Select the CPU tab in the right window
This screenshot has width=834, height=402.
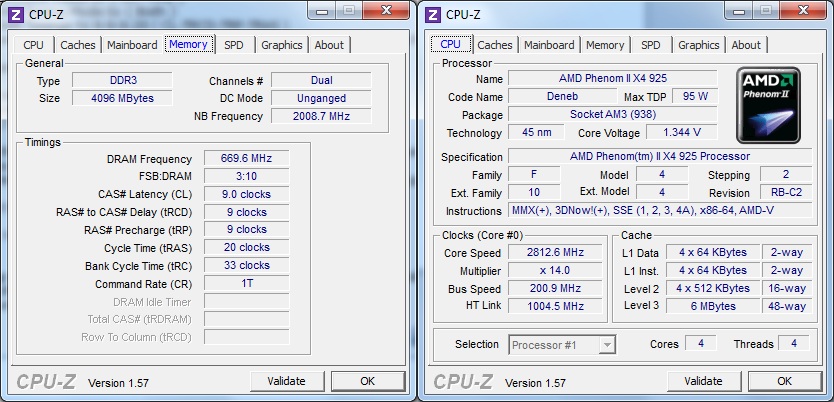click(451, 44)
